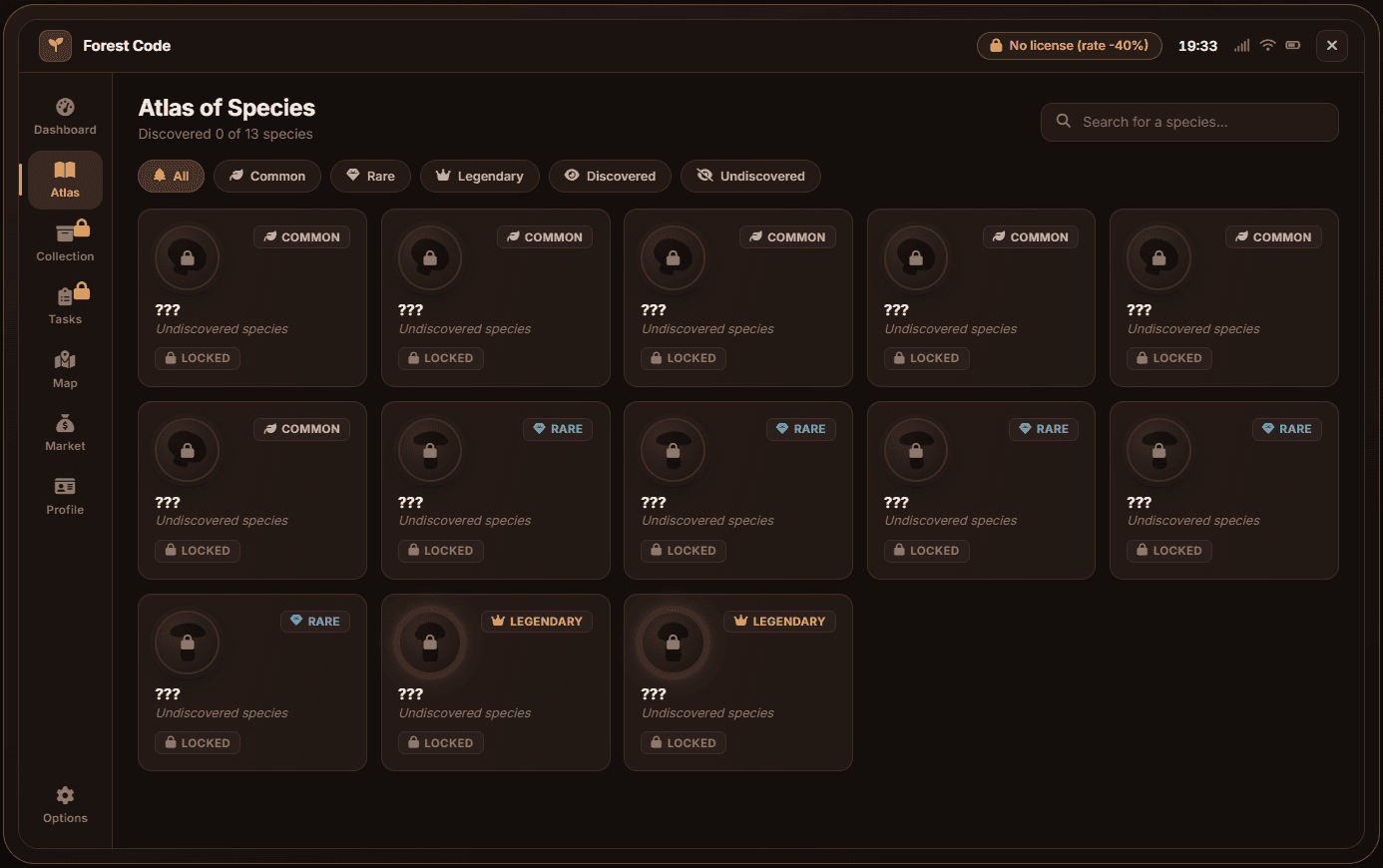Open the locked Collection section

point(65,242)
